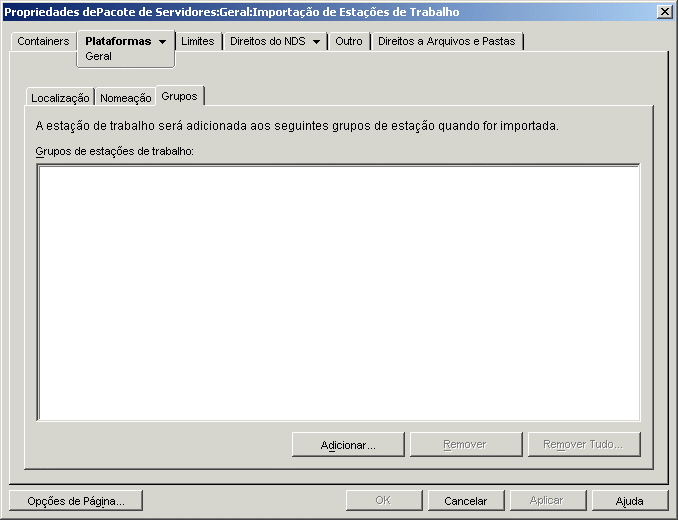This screenshot has width=678, height=520.
Task: Select the Grupos inner tab
Action: point(179,96)
